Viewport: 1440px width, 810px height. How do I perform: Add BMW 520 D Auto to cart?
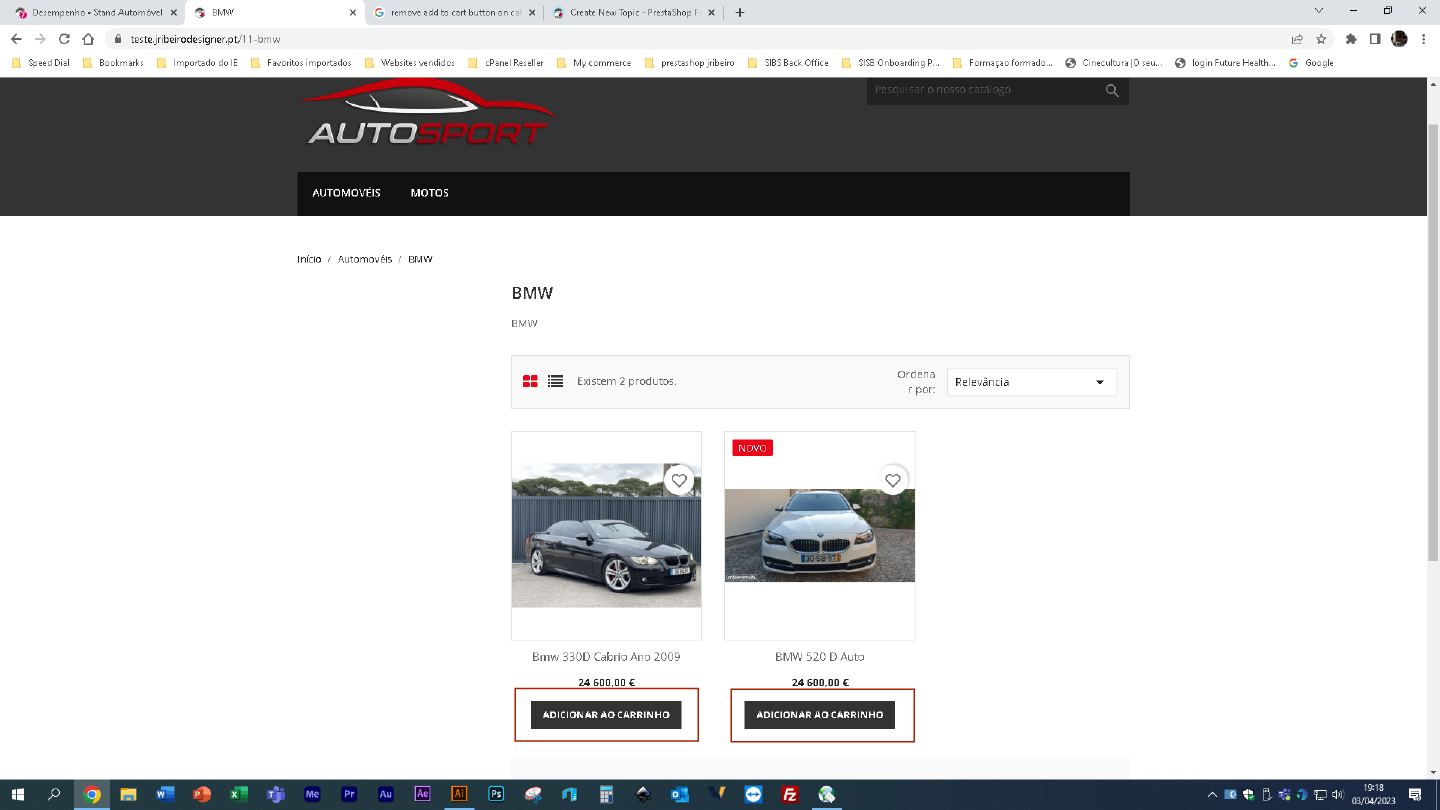pos(820,715)
